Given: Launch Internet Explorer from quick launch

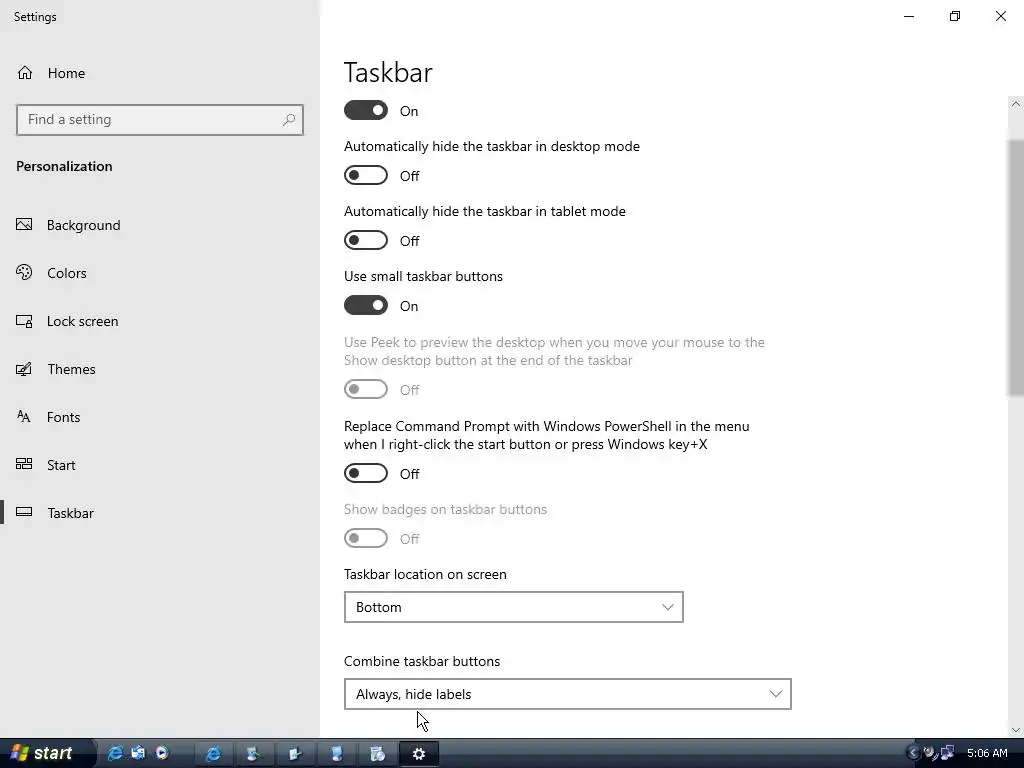Looking at the screenshot, I should tap(114, 754).
